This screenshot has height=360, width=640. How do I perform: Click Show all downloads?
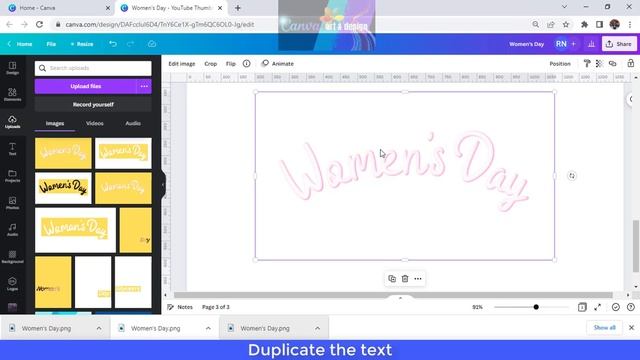(x=604, y=328)
